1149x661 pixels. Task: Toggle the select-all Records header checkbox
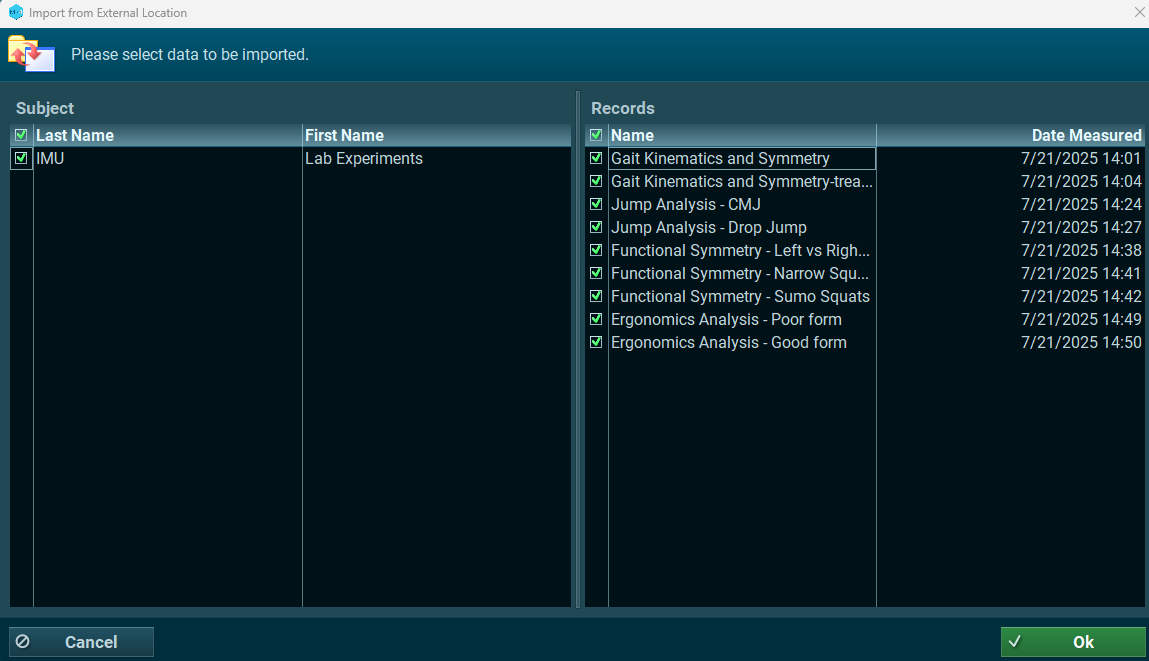pos(596,135)
